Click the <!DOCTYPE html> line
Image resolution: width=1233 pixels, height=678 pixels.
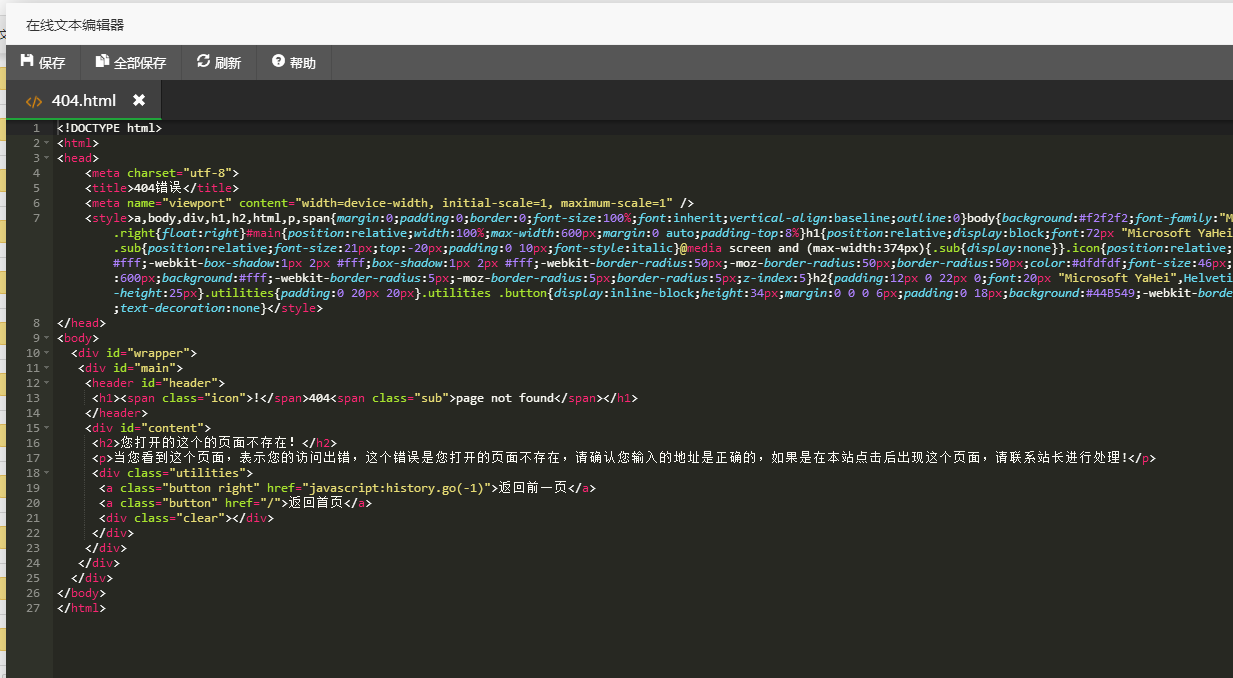109,128
